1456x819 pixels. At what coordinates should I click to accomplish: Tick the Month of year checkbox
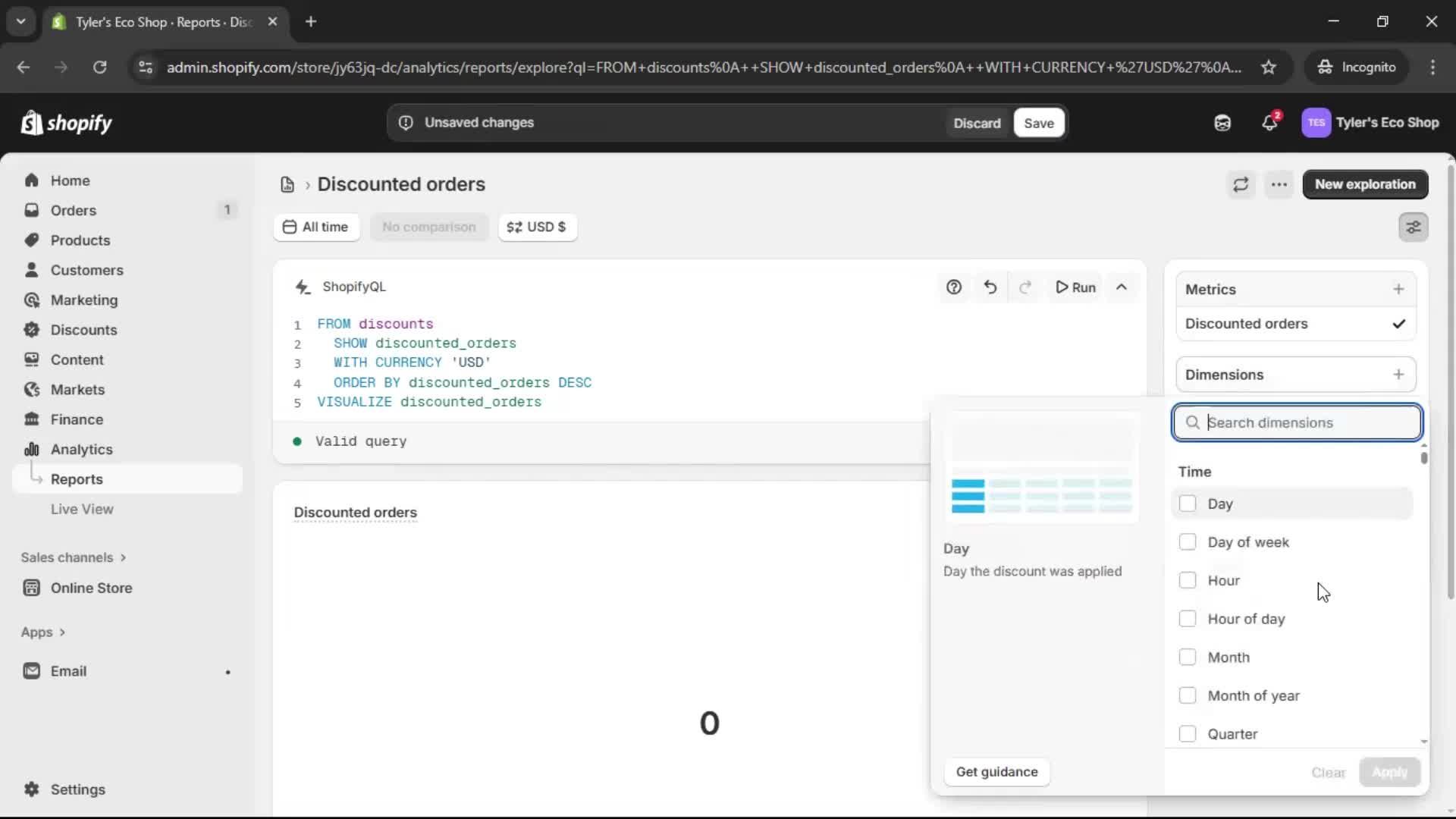(1188, 695)
